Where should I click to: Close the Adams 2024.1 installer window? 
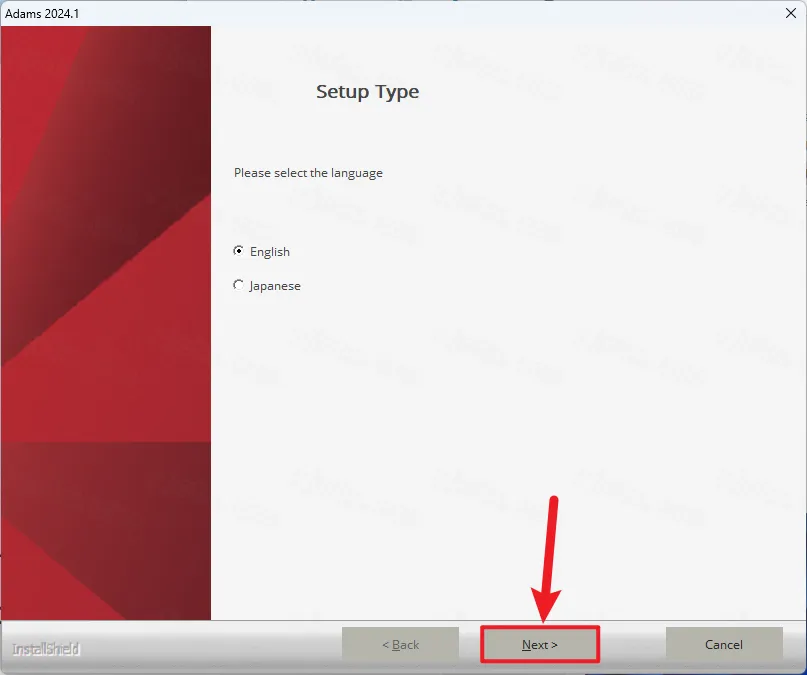[791, 13]
